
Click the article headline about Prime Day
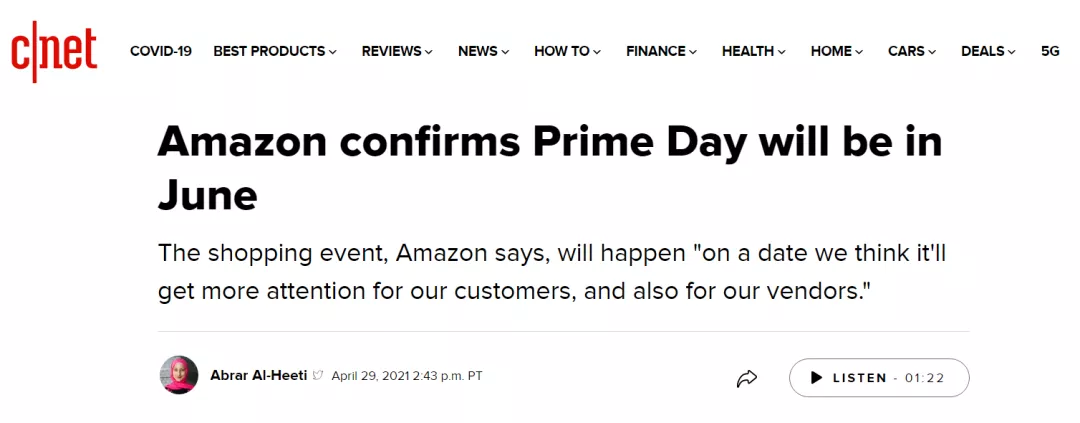(x=550, y=168)
